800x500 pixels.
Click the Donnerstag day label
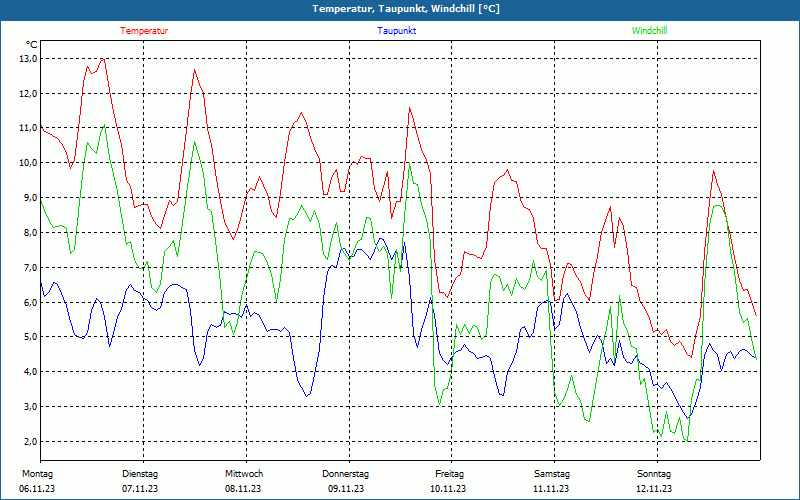coord(345,474)
